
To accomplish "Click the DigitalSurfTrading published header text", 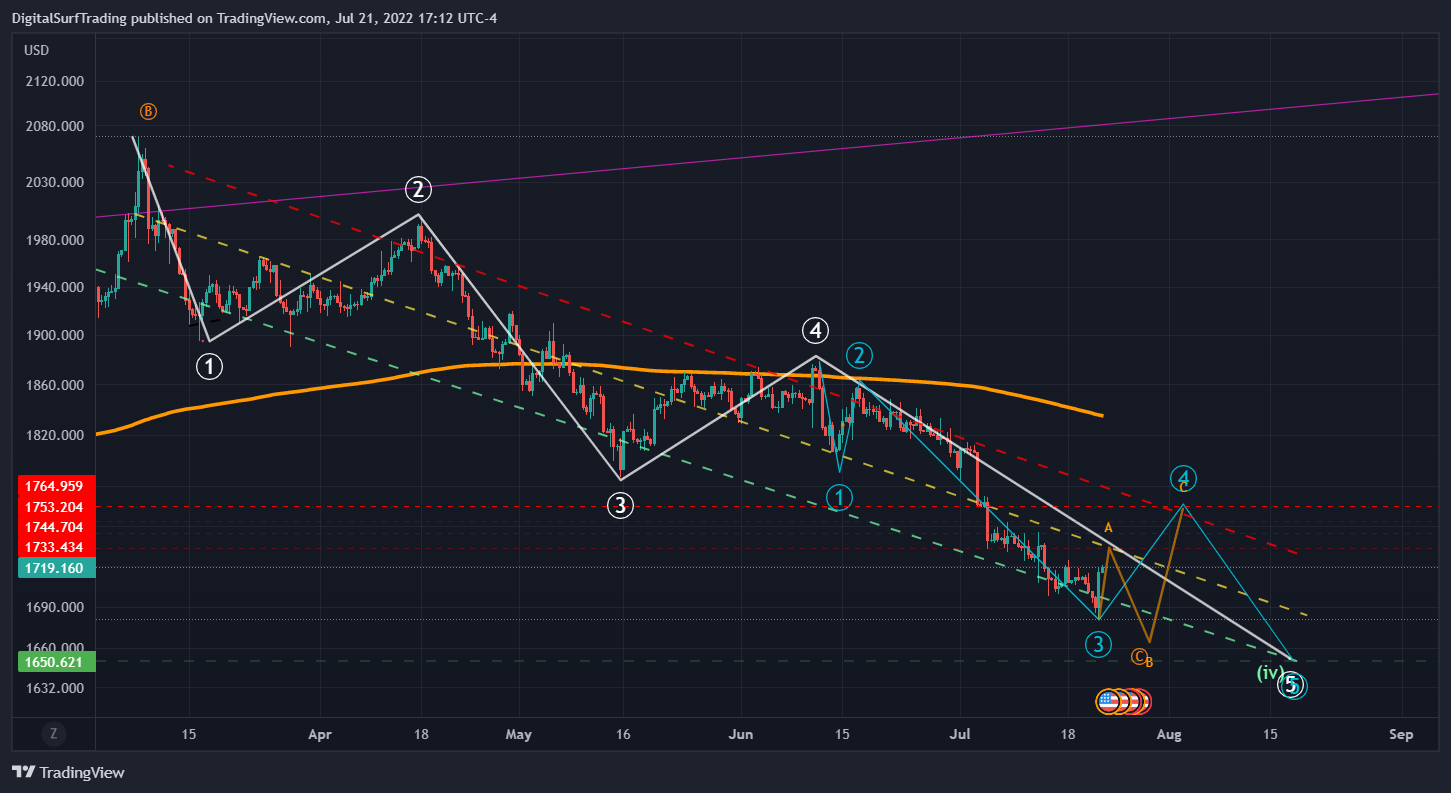I will (x=254, y=17).
